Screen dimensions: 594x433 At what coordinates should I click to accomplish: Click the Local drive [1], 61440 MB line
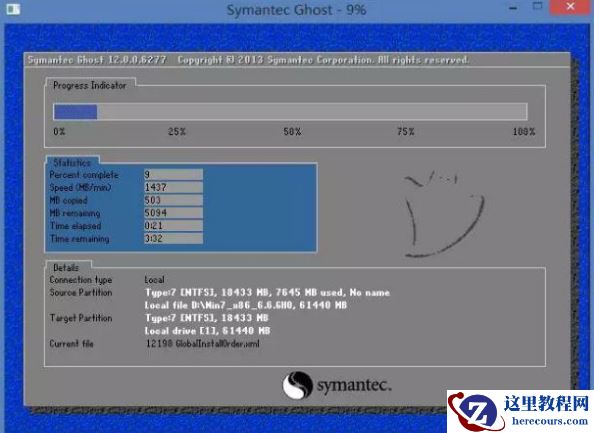(207, 331)
